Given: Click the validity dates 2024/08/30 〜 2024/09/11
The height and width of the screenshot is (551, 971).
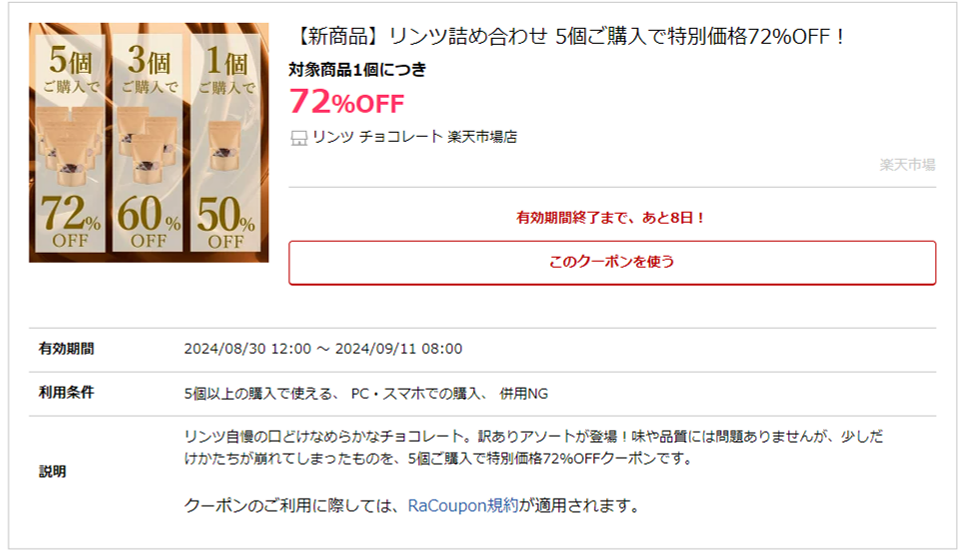Looking at the screenshot, I should (323, 349).
